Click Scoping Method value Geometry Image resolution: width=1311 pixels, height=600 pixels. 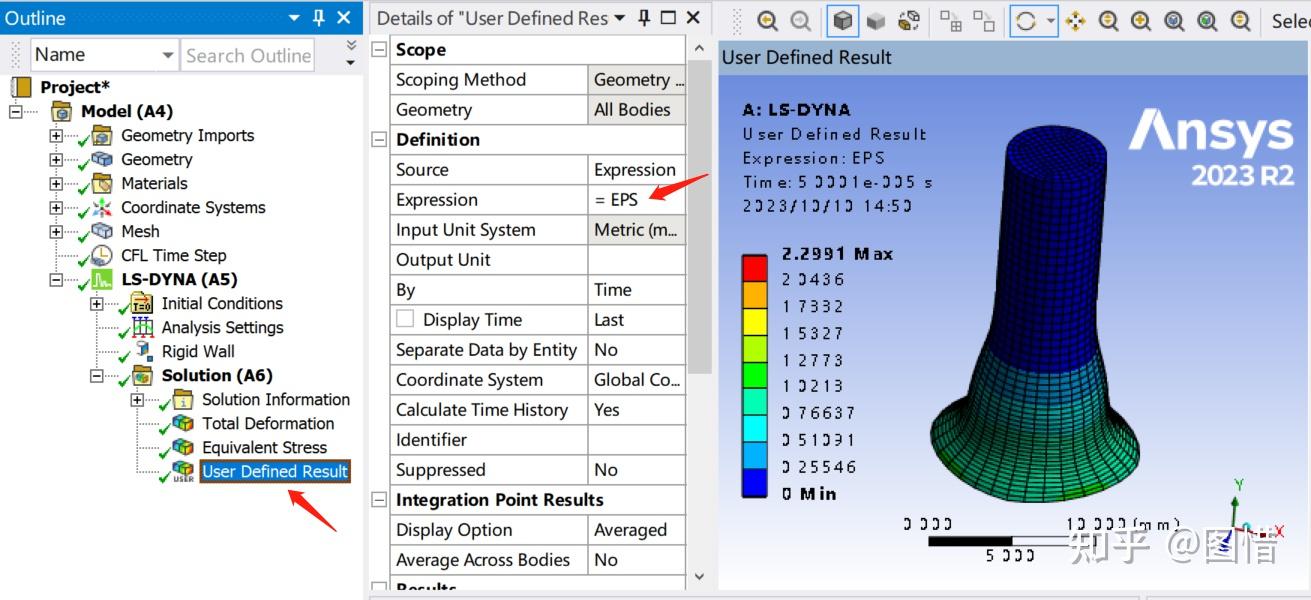637,79
